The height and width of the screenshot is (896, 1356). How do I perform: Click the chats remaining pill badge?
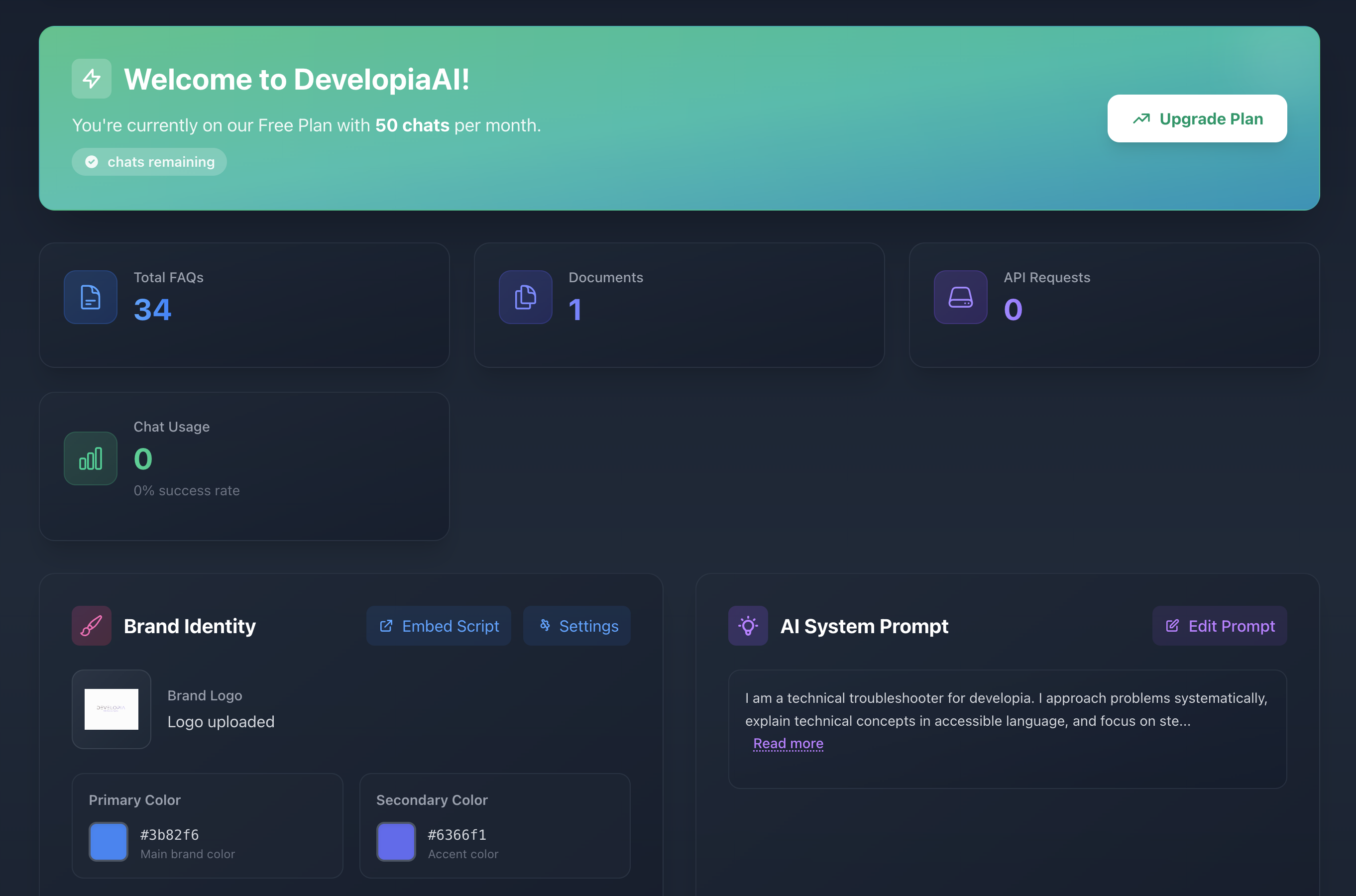coord(149,162)
